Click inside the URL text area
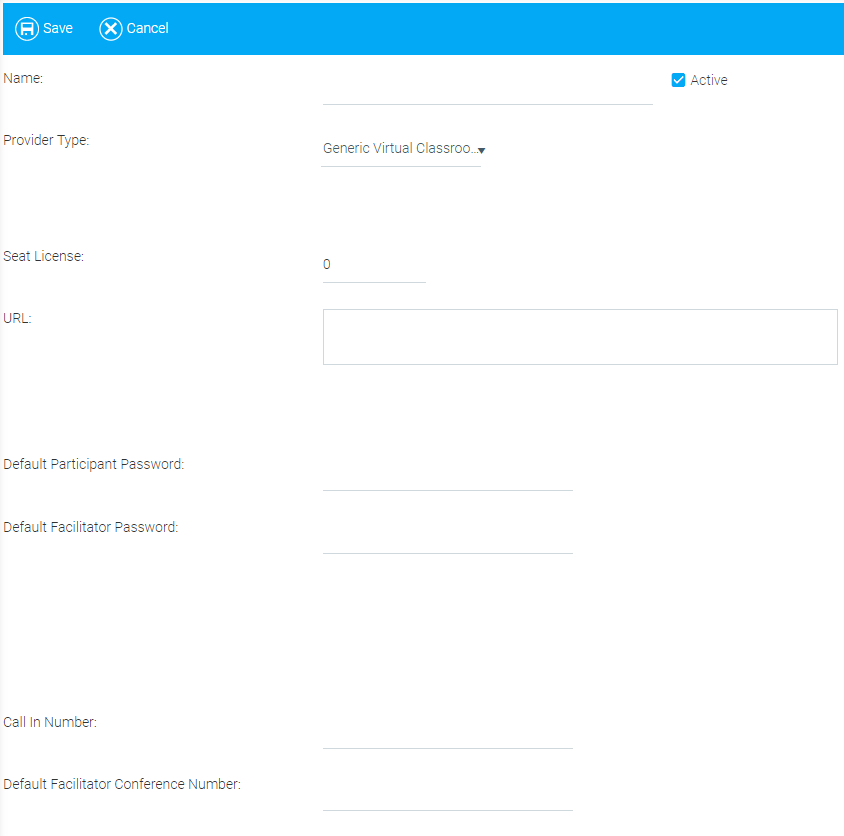Image resolution: width=844 pixels, height=836 pixels. click(x=579, y=336)
